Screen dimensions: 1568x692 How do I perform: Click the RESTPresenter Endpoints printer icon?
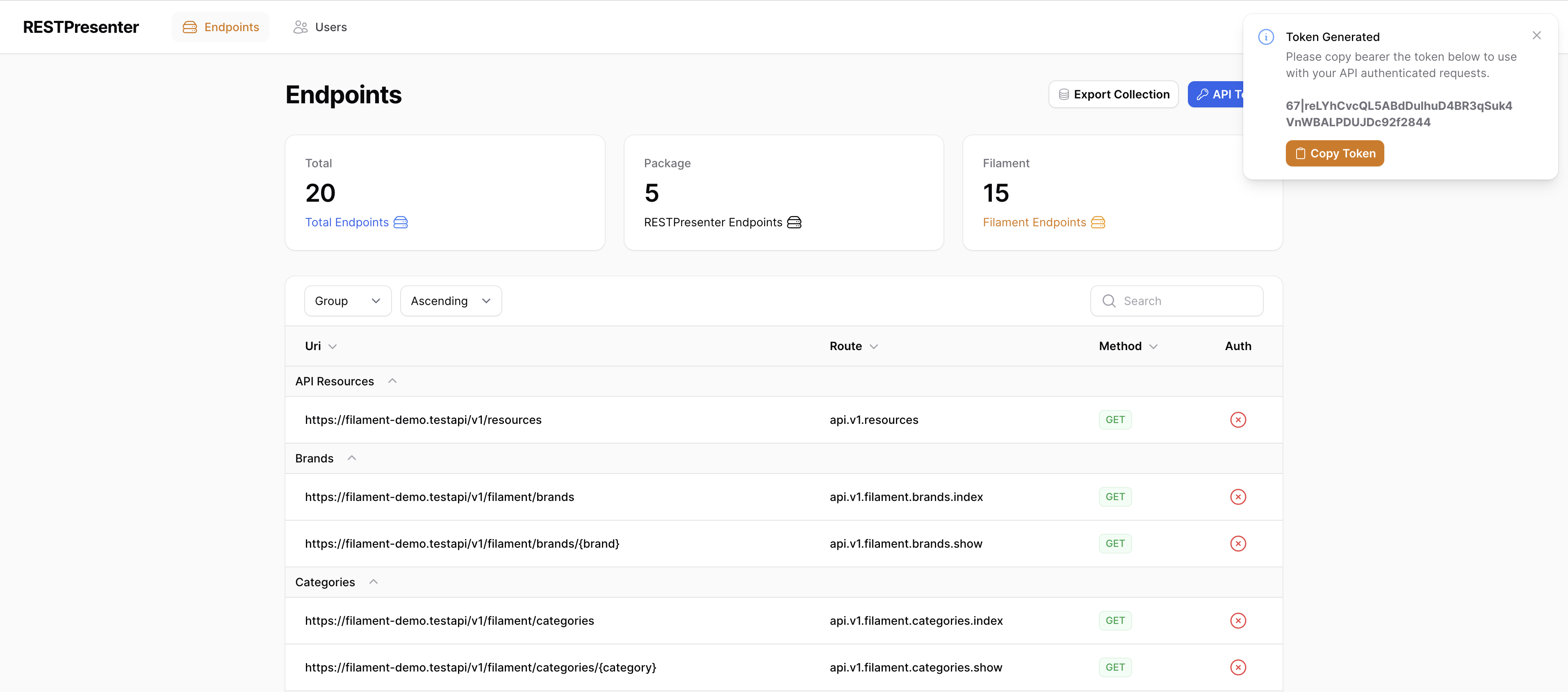click(795, 221)
